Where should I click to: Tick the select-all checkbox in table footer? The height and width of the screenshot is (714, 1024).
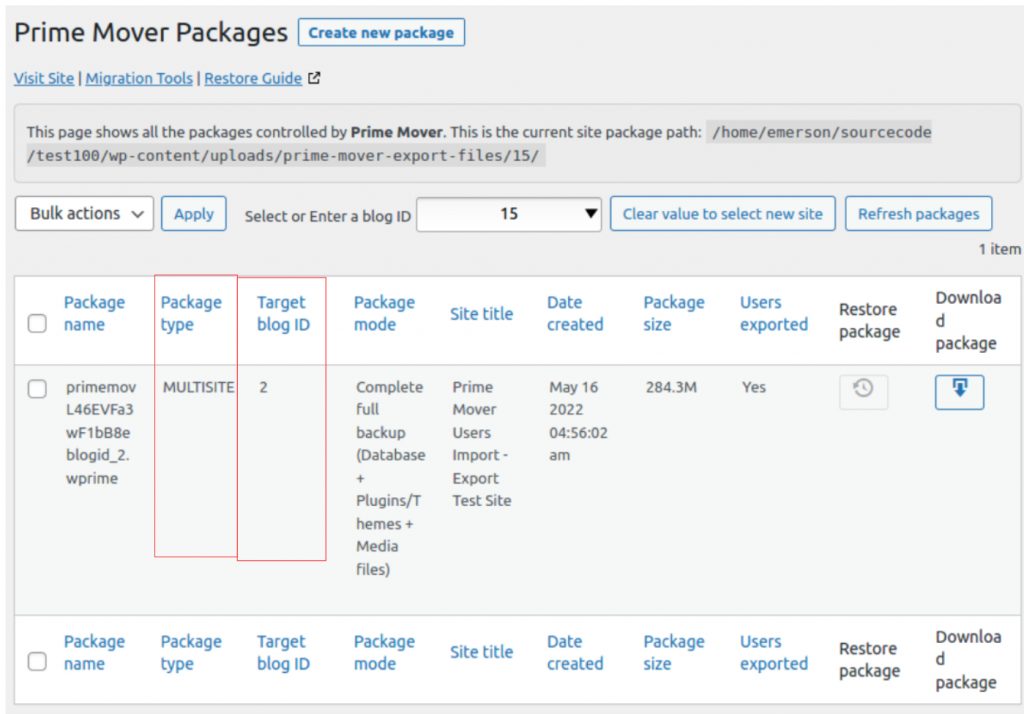click(x=37, y=662)
